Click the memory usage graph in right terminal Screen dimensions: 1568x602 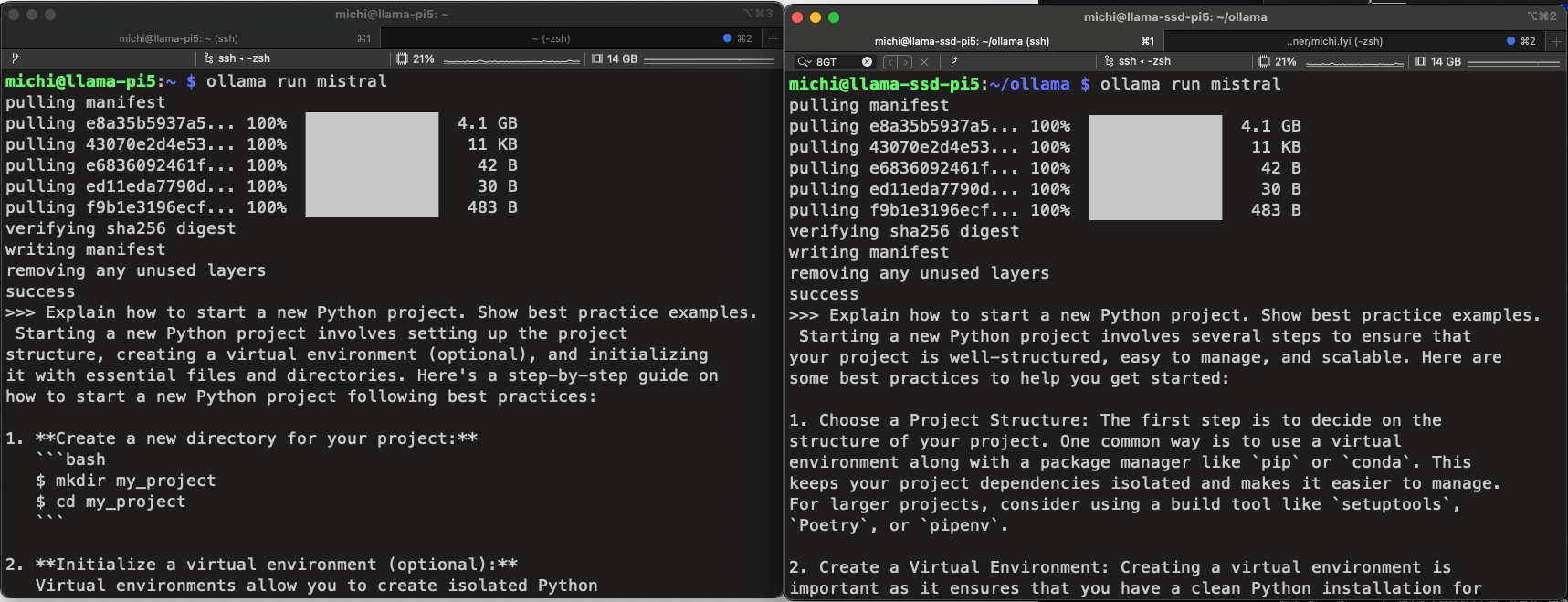click(x=1512, y=61)
